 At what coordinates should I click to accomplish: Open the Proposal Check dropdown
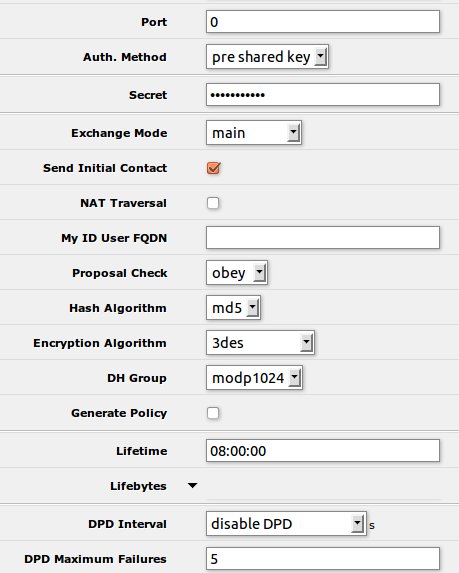click(x=237, y=273)
